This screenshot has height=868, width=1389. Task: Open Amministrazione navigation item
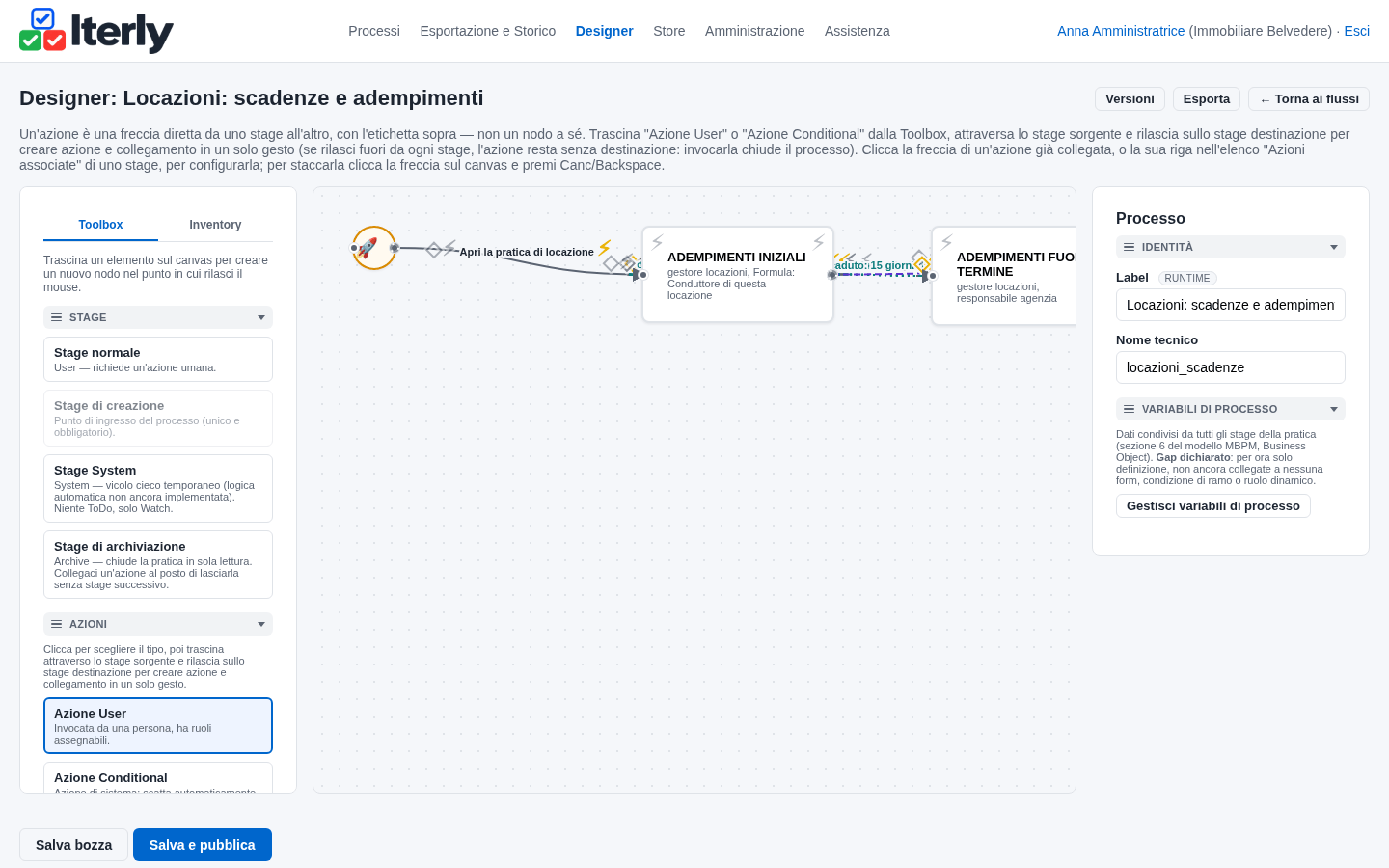pos(754,31)
